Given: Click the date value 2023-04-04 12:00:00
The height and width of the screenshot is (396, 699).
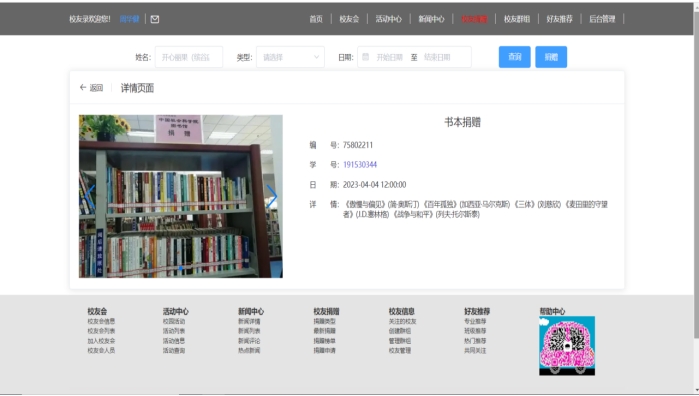Looking at the screenshot, I should pos(374,185).
